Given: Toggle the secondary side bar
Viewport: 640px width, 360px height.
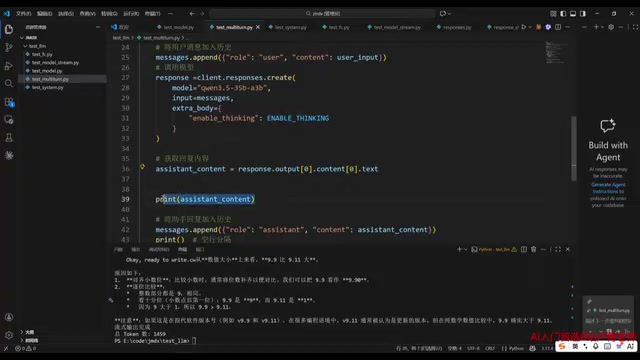Looking at the screenshot, I should click(583, 13).
